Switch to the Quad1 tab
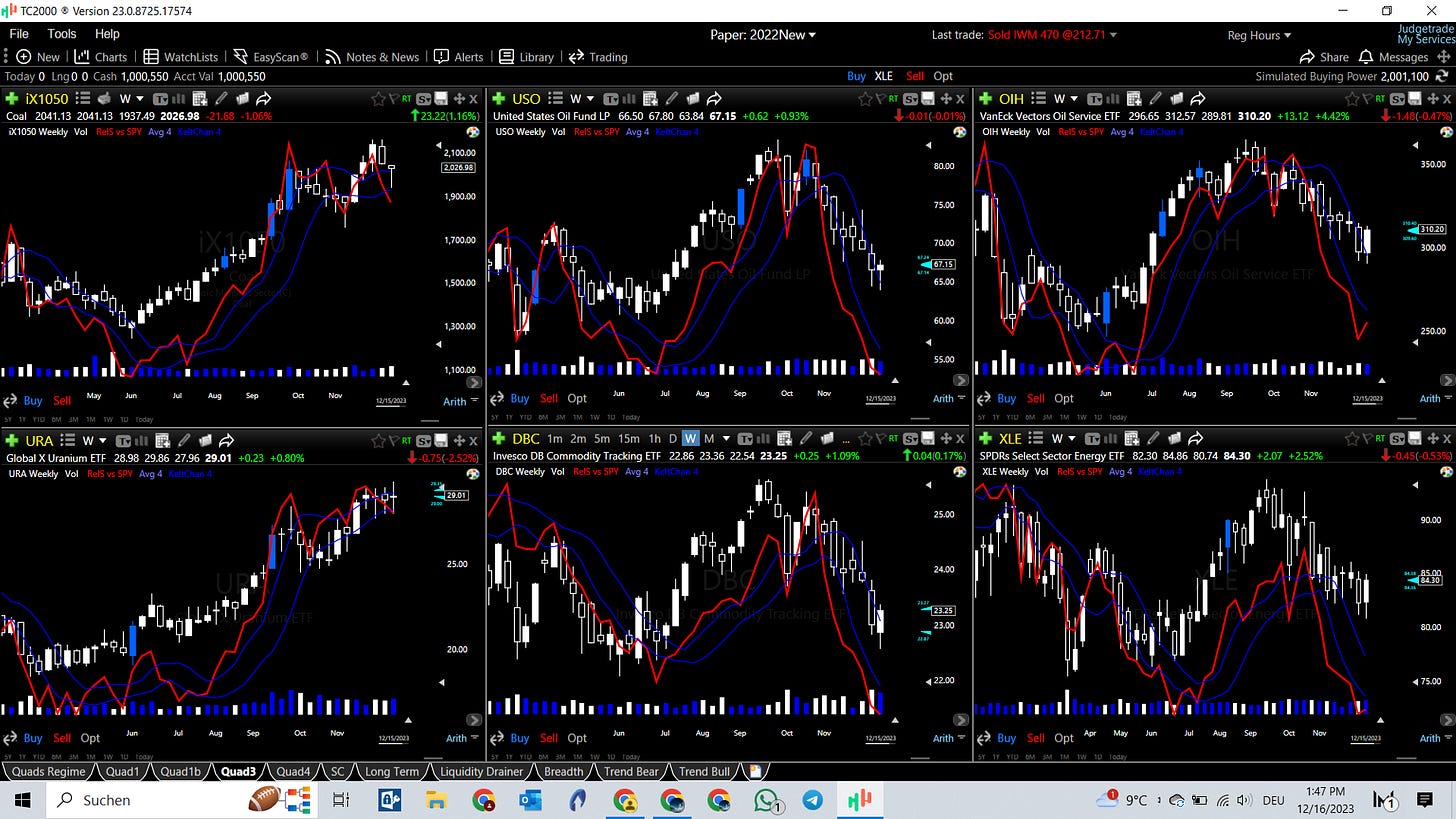The image size is (1456, 819). pyautogui.click(x=123, y=772)
